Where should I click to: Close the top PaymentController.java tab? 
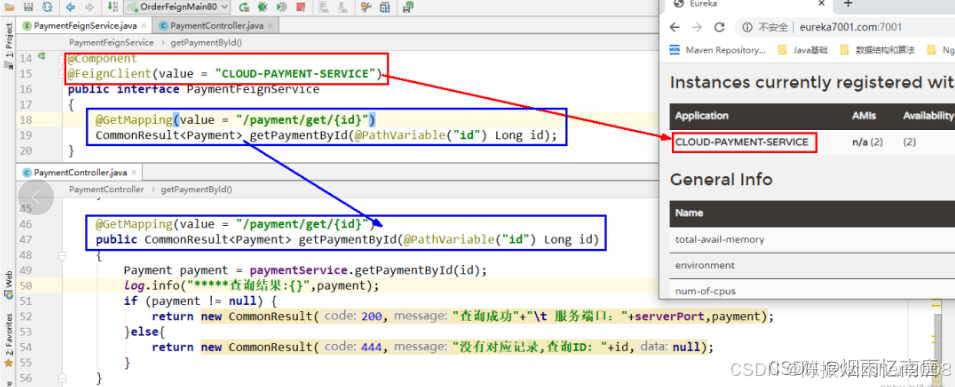click(x=270, y=26)
